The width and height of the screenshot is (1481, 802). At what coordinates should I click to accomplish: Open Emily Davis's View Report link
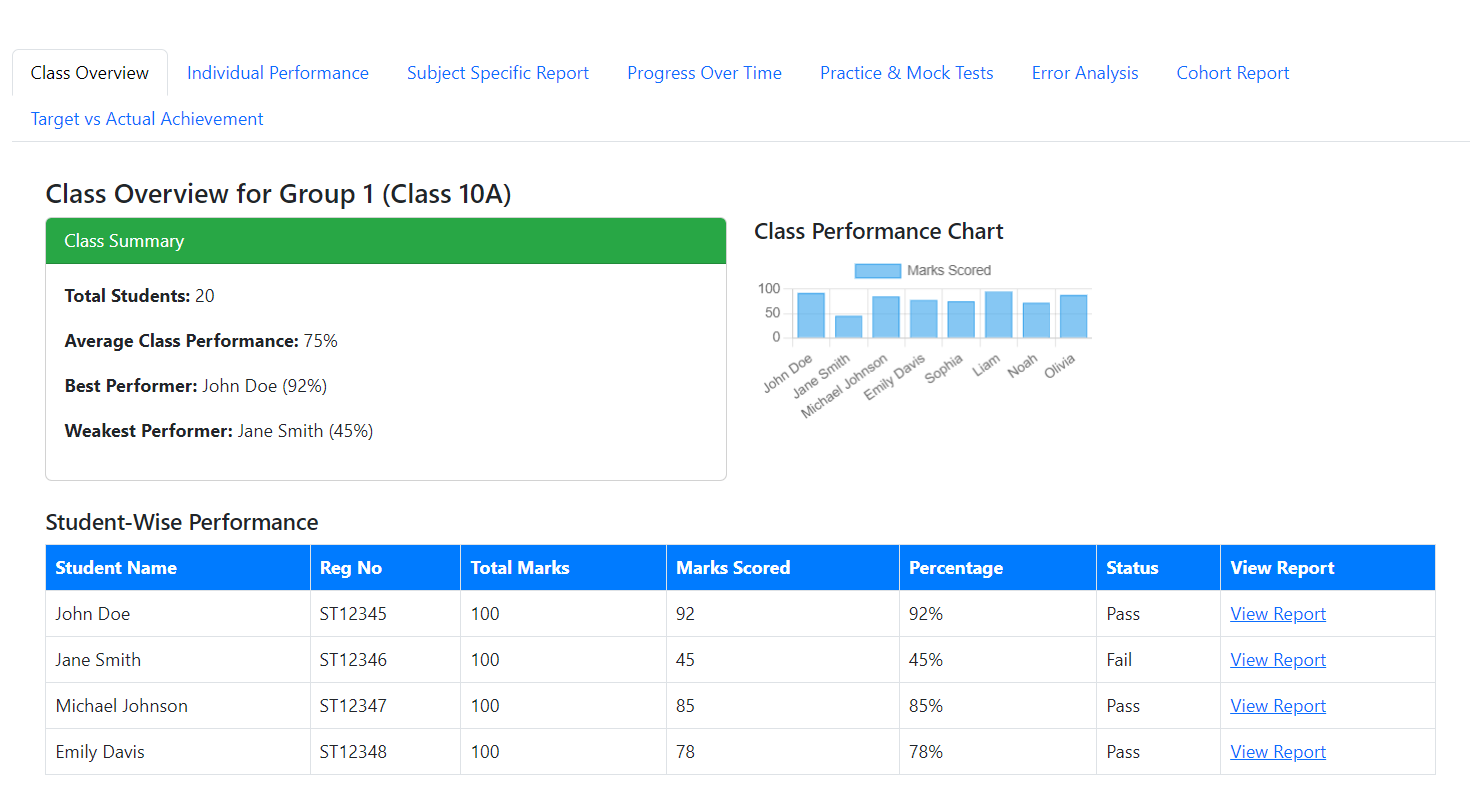click(x=1277, y=751)
